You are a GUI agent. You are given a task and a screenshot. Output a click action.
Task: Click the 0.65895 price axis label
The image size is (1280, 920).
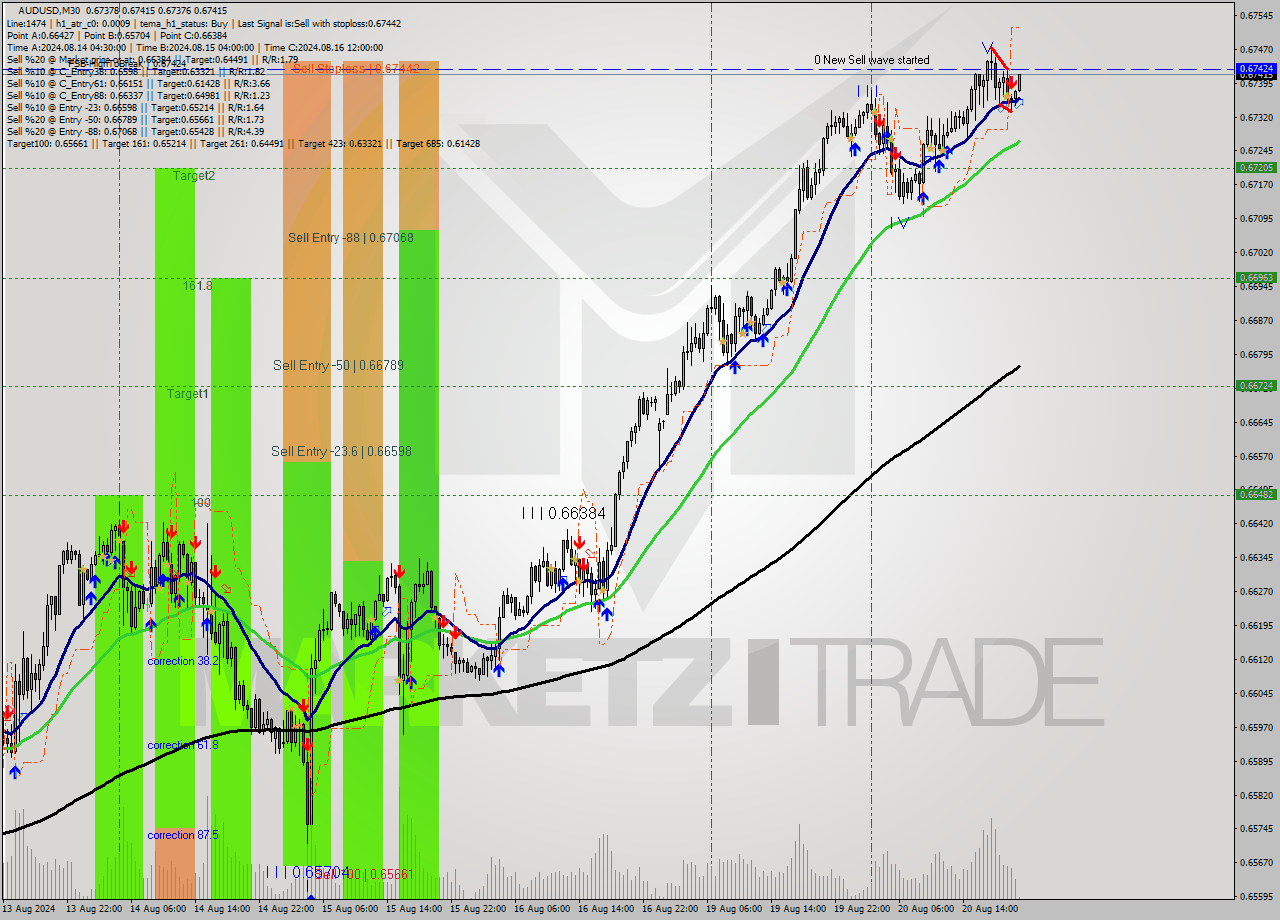click(x=1256, y=761)
